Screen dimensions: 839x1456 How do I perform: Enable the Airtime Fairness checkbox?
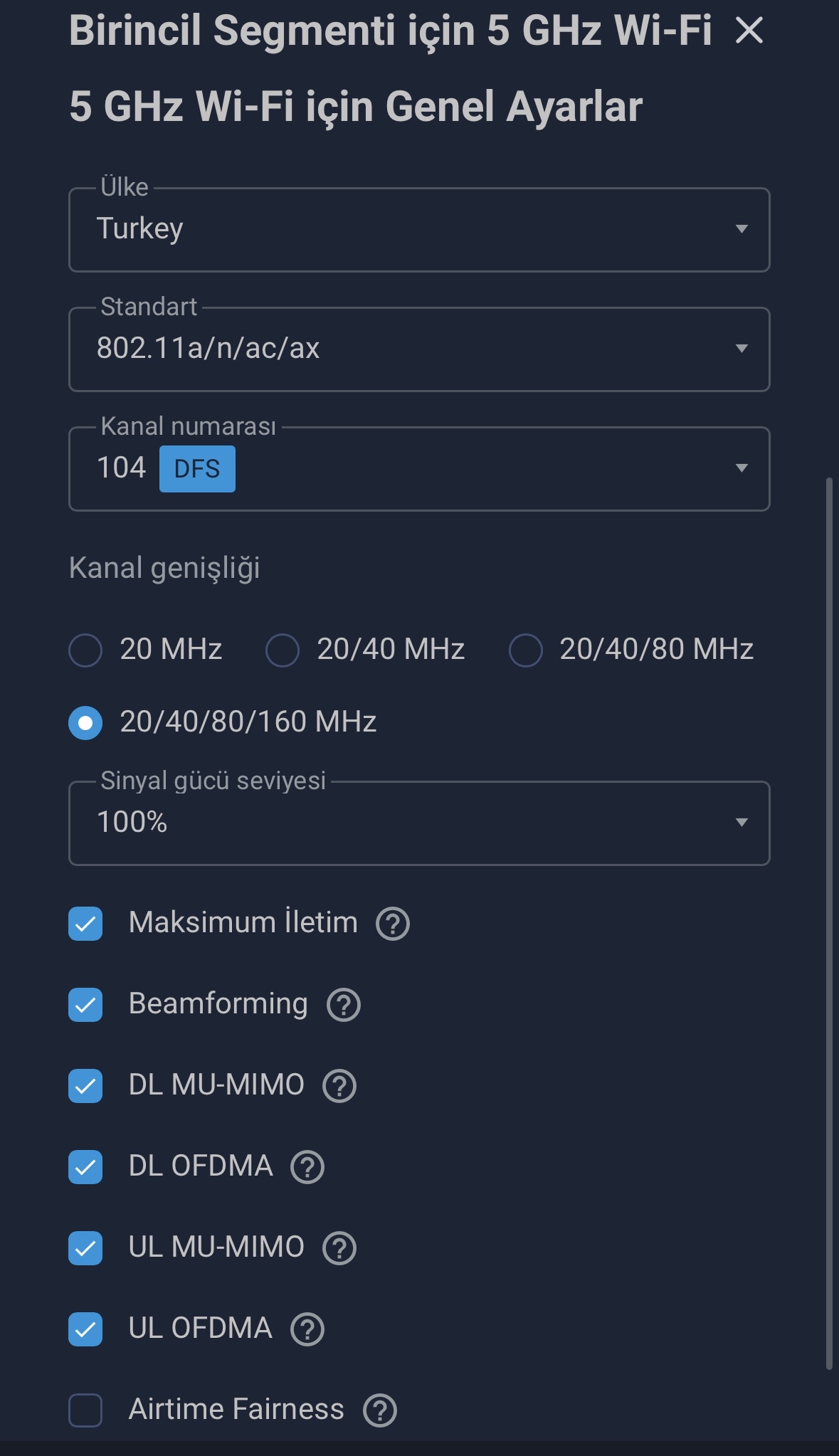85,1410
